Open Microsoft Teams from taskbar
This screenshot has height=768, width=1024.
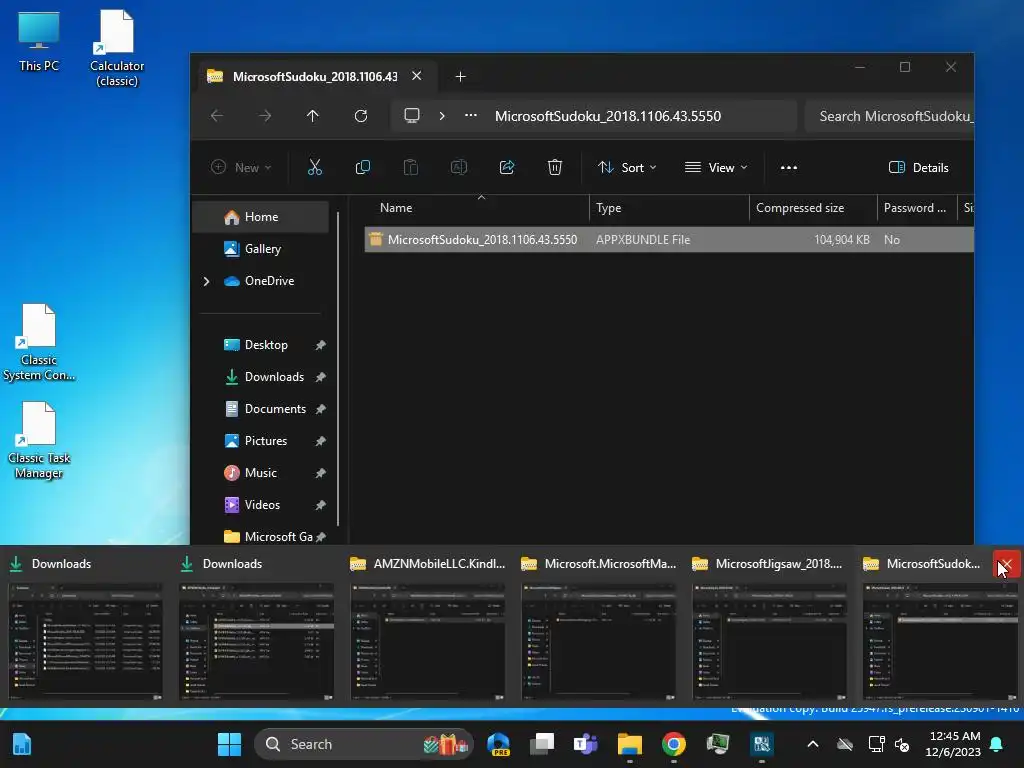point(586,744)
